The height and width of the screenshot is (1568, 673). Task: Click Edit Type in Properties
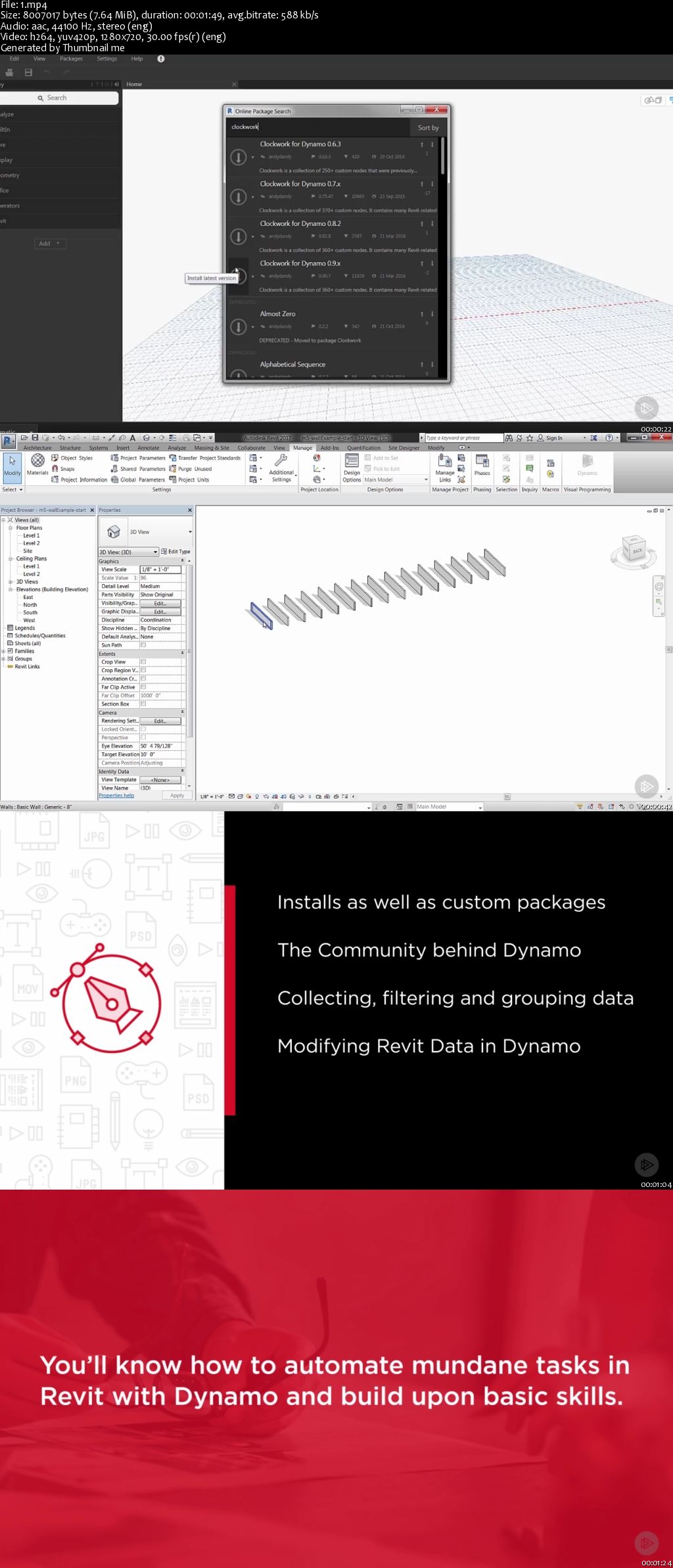176,552
